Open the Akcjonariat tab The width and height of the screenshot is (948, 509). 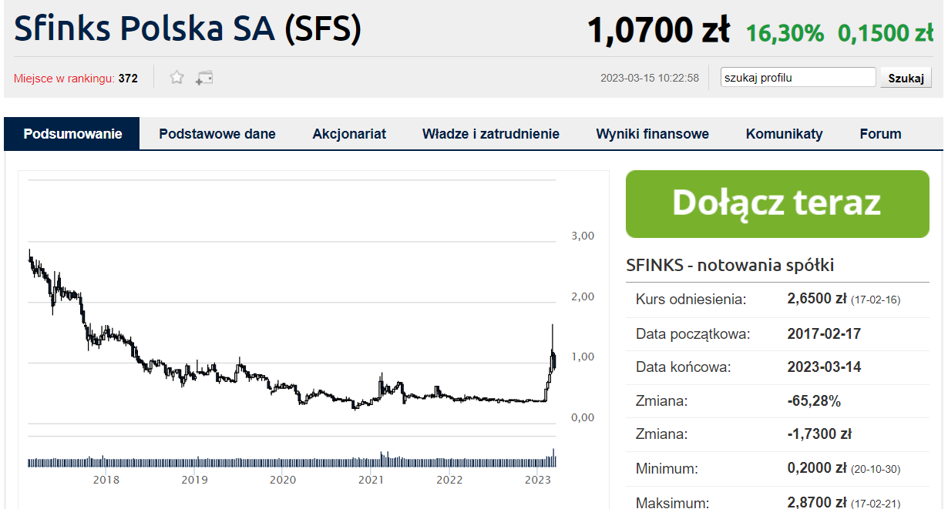point(349,134)
